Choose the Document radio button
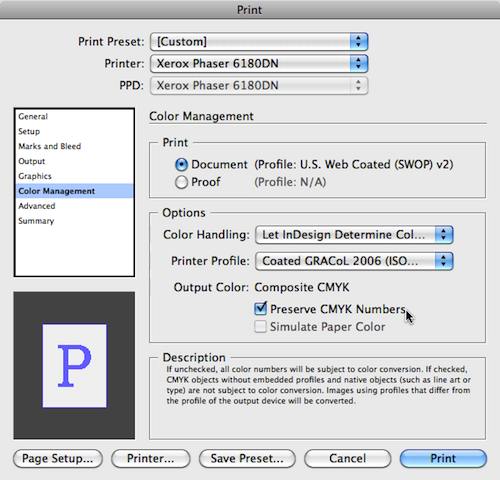The height and width of the screenshot is (480, 500). click(182, 165)
